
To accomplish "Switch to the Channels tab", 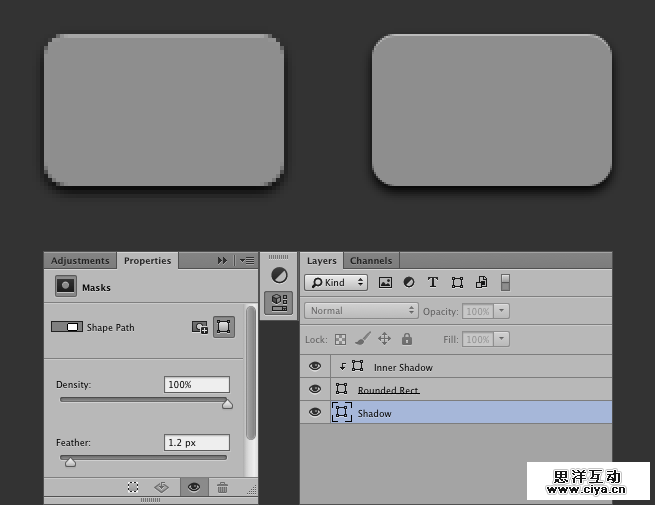I will pyautogui.click(x=370, y=261).
